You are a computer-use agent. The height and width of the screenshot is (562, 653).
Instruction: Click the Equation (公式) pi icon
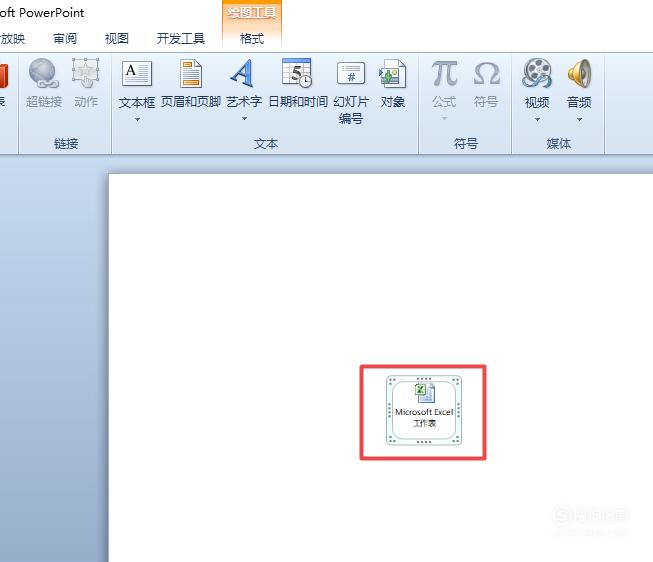(x=444, y=73)
